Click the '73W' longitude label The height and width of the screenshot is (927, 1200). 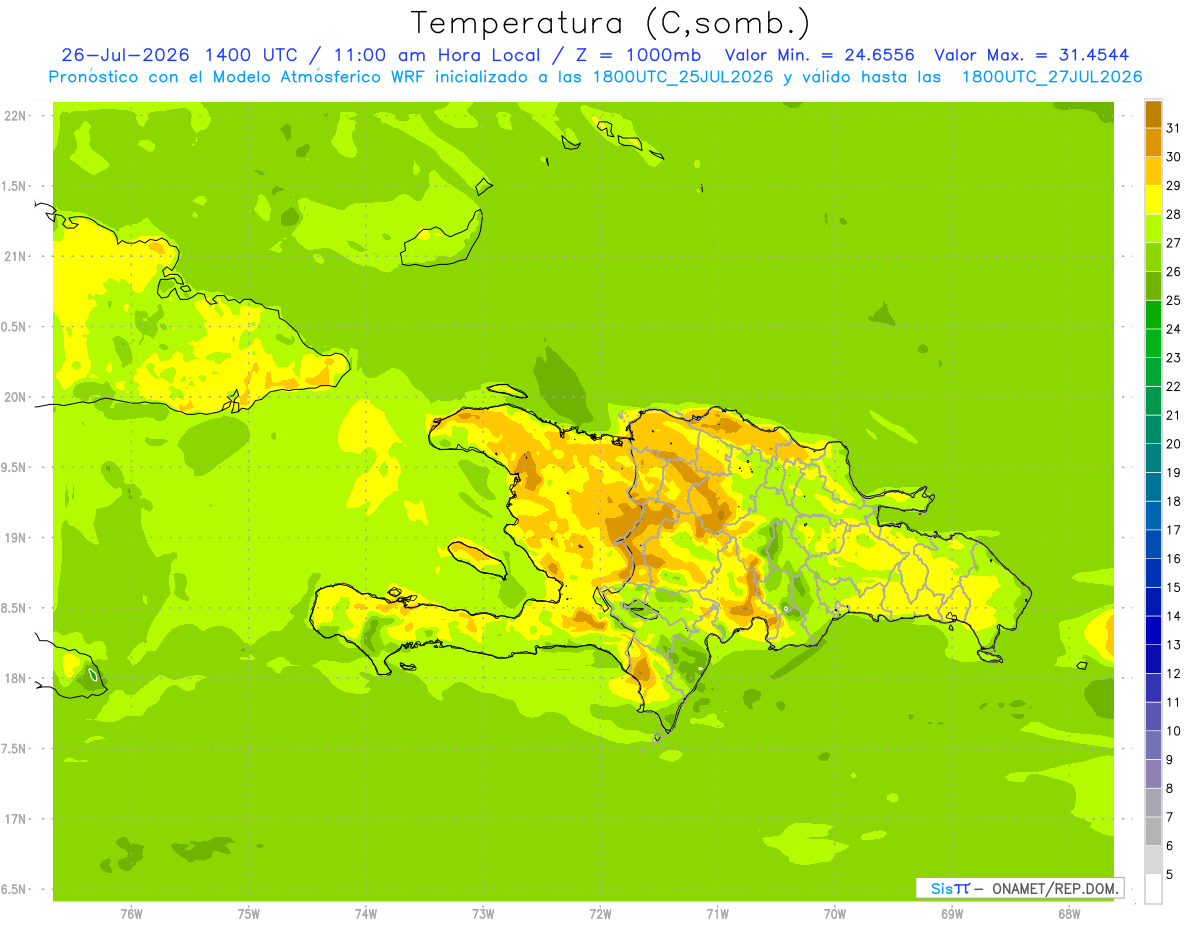point(483,913)
